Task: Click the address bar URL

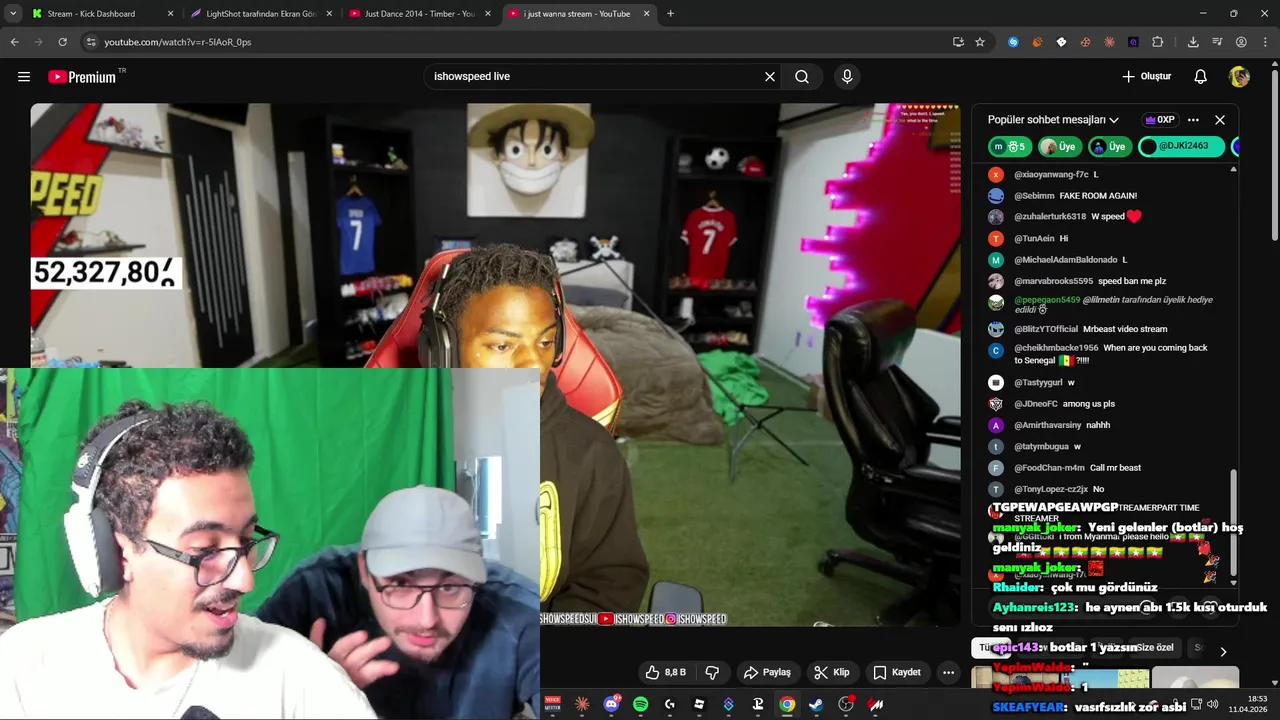Action: pos(178,42)
